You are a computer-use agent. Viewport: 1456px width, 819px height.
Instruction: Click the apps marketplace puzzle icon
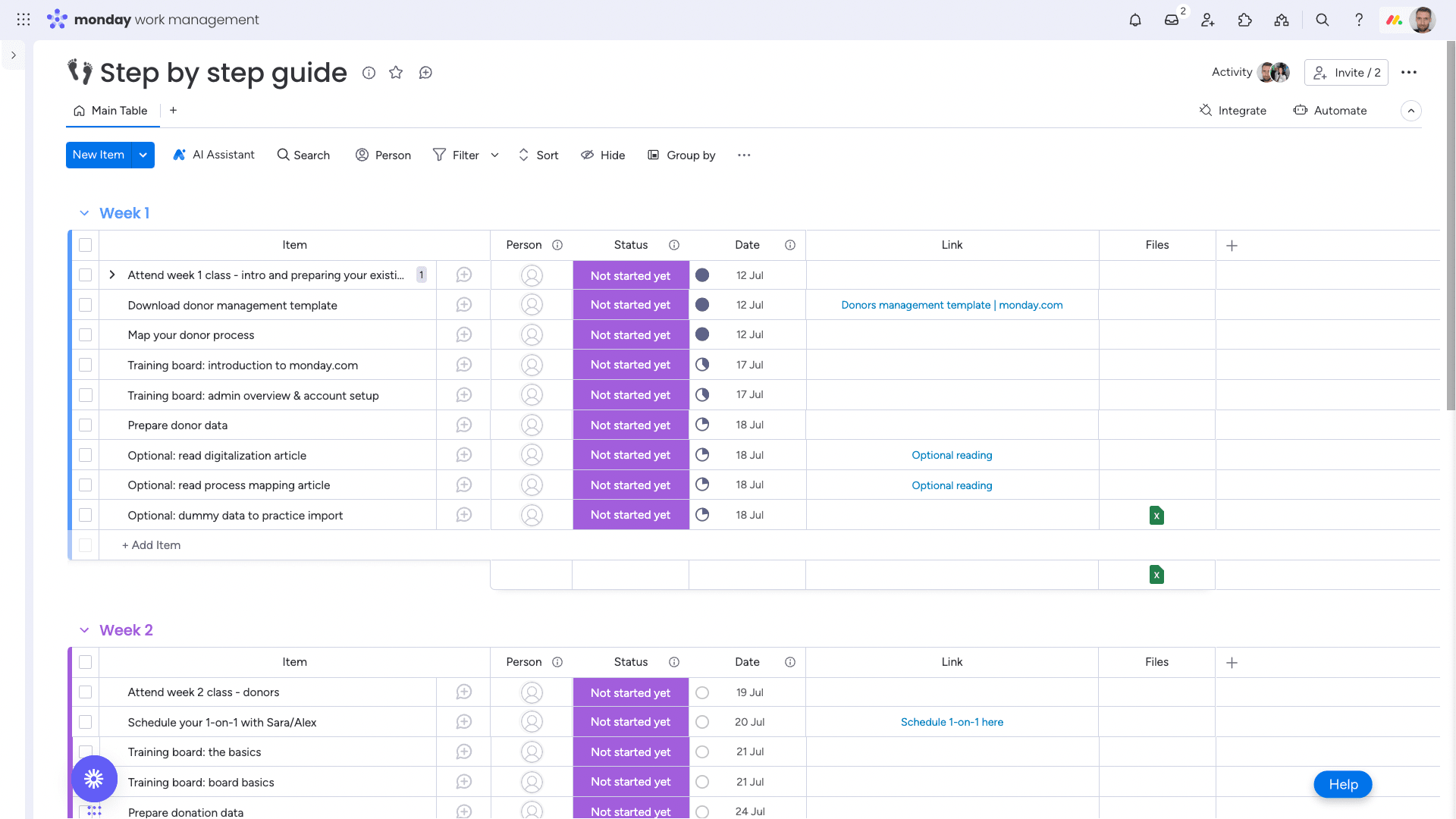[1244, 20]
